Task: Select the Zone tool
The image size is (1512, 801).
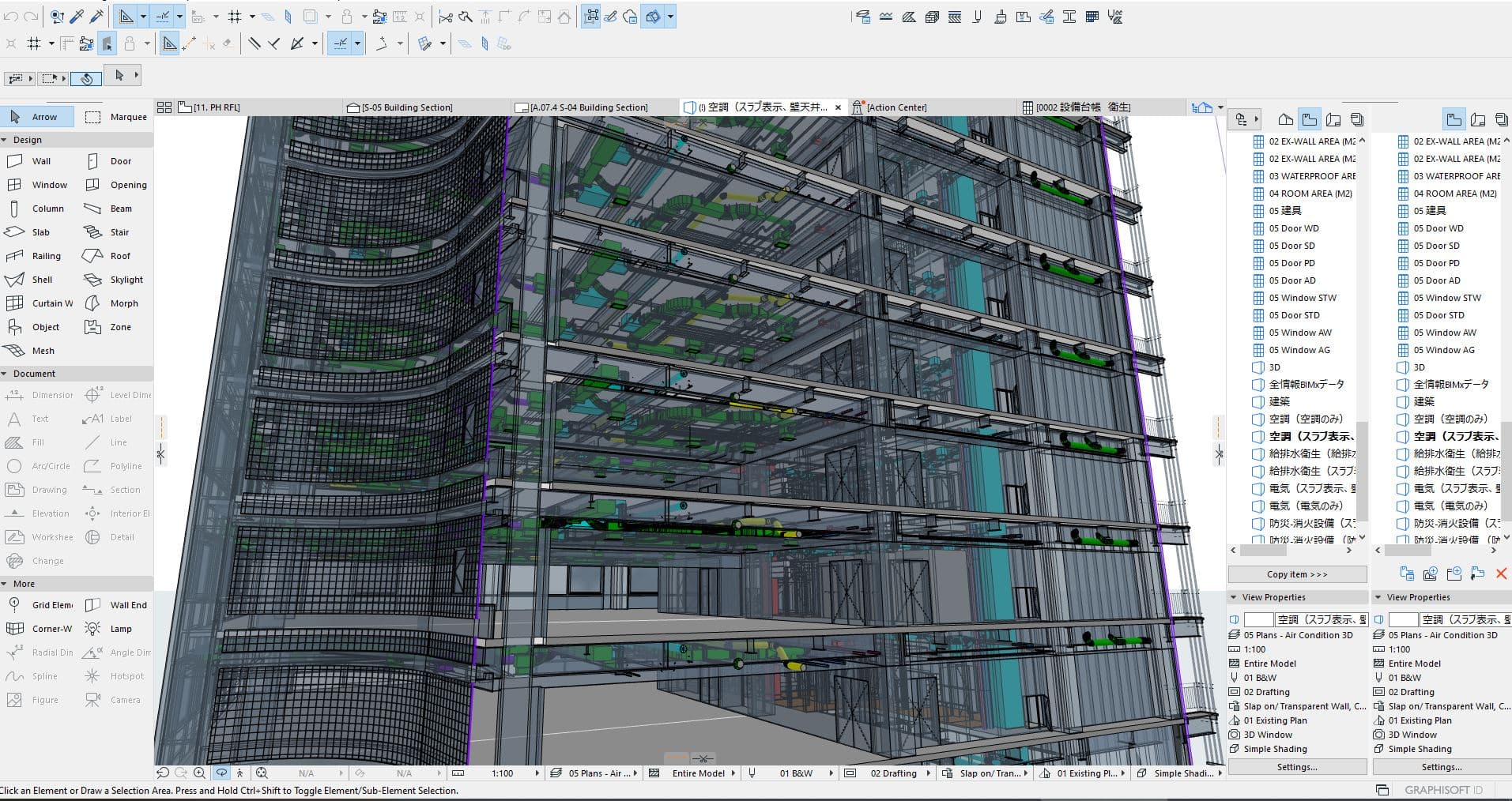Action: point(109,327)
